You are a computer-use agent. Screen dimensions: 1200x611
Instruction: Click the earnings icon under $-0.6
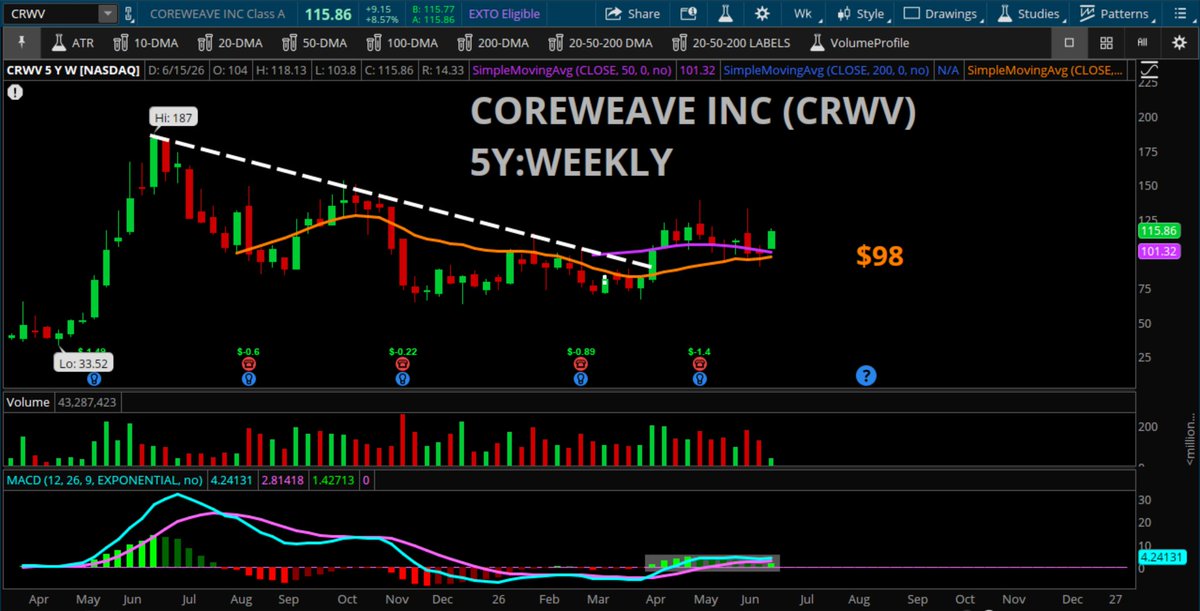(x=248, y=366)
